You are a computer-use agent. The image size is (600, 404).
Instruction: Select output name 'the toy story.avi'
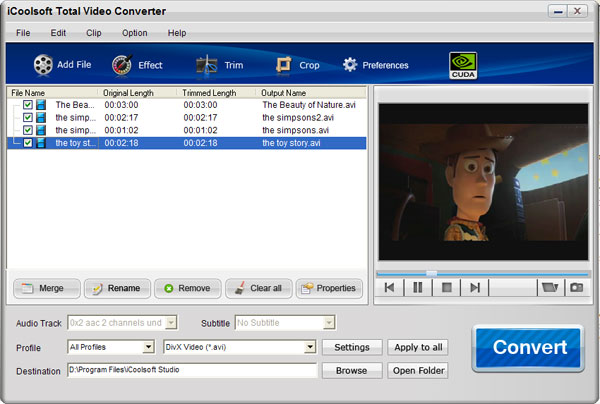pyautogui.click(x=291, y=143)
